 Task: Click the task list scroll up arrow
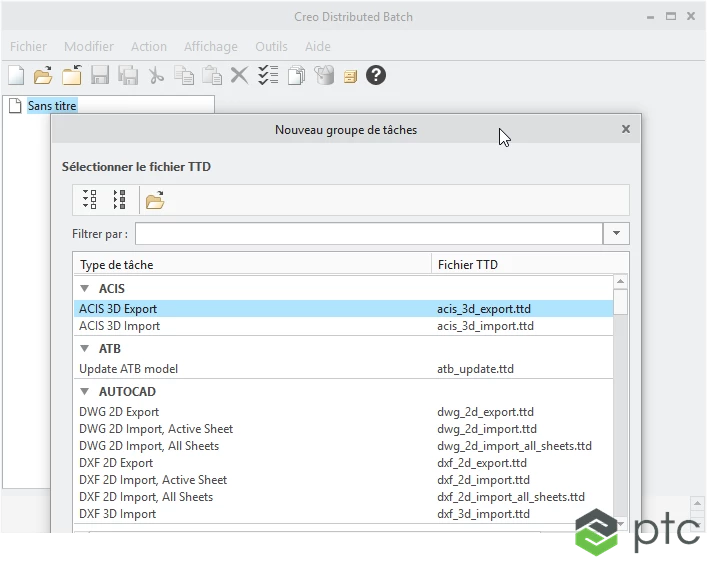(x=620, y=282)
